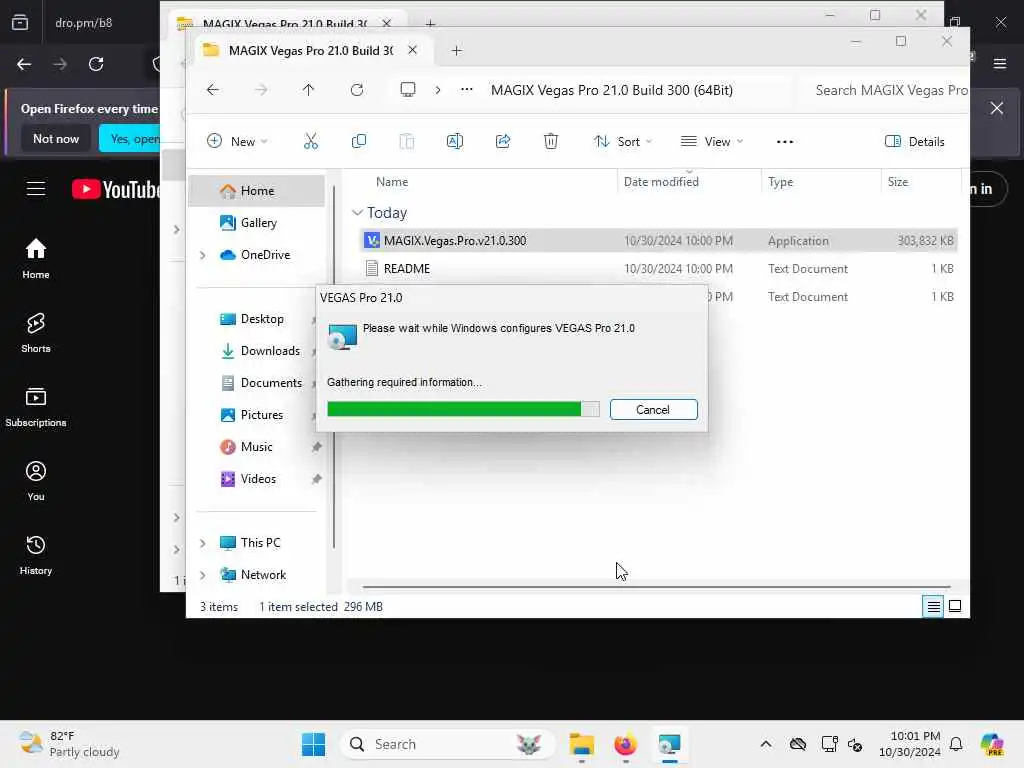Open YouTube History in the sidebar

[x=36, y=554]
